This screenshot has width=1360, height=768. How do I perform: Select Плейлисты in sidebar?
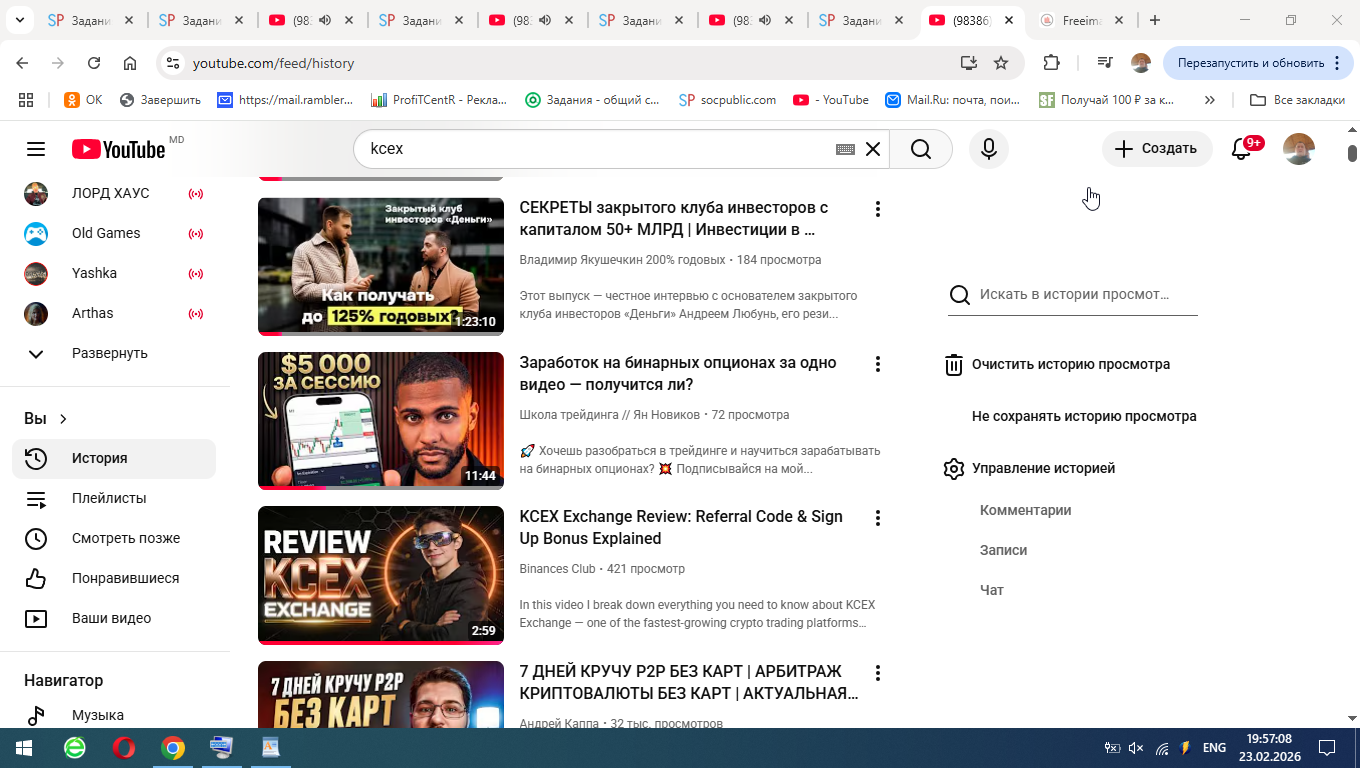[115, 498]
